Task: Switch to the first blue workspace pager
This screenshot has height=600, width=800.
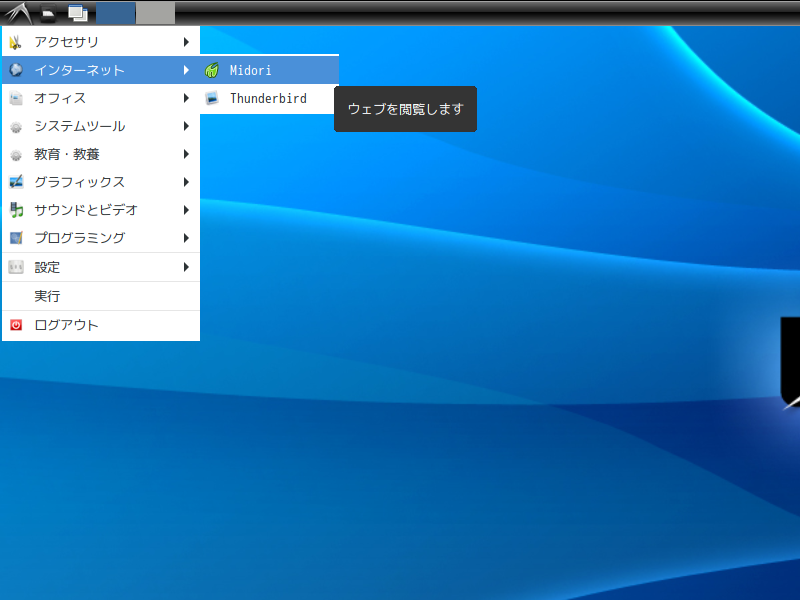Action: pyautogui.click(x=116, y=13)
